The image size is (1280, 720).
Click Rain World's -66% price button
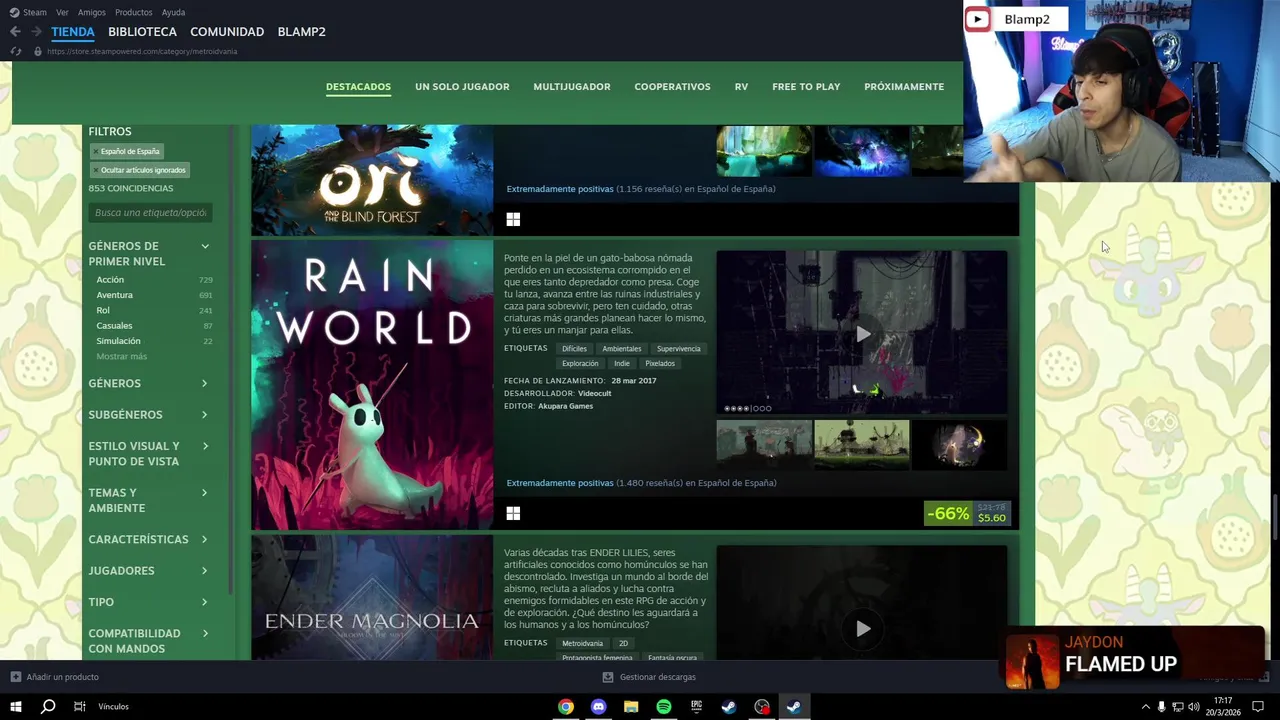click(967, 513)
